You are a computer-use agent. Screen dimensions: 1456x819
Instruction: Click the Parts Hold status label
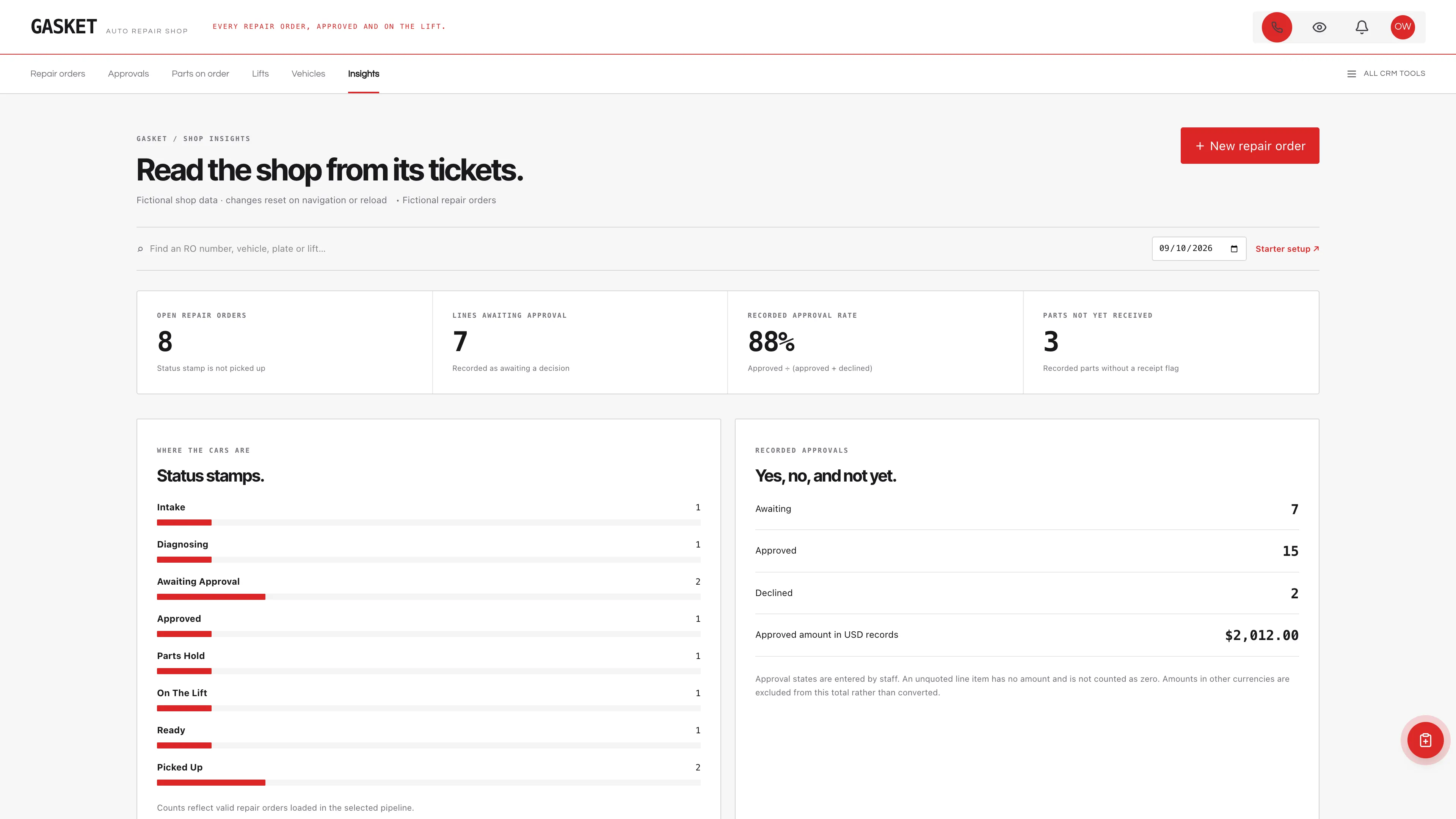tap(181, 656)
